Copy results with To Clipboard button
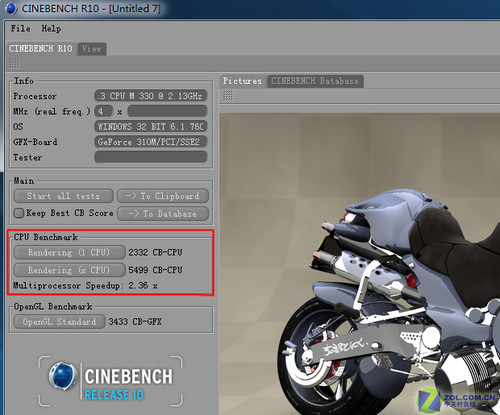 click(163, 196)
